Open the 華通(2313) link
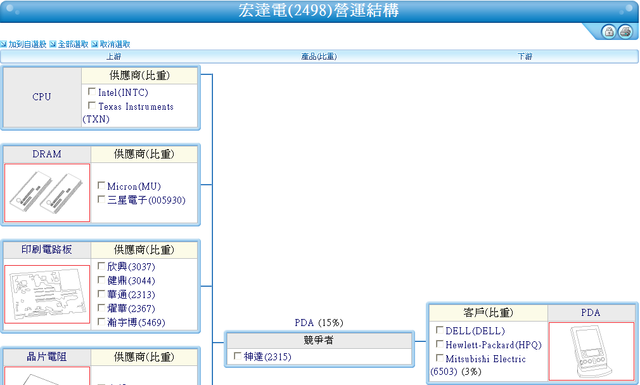This screenshot has width=640, height=385. coord(131,295)
